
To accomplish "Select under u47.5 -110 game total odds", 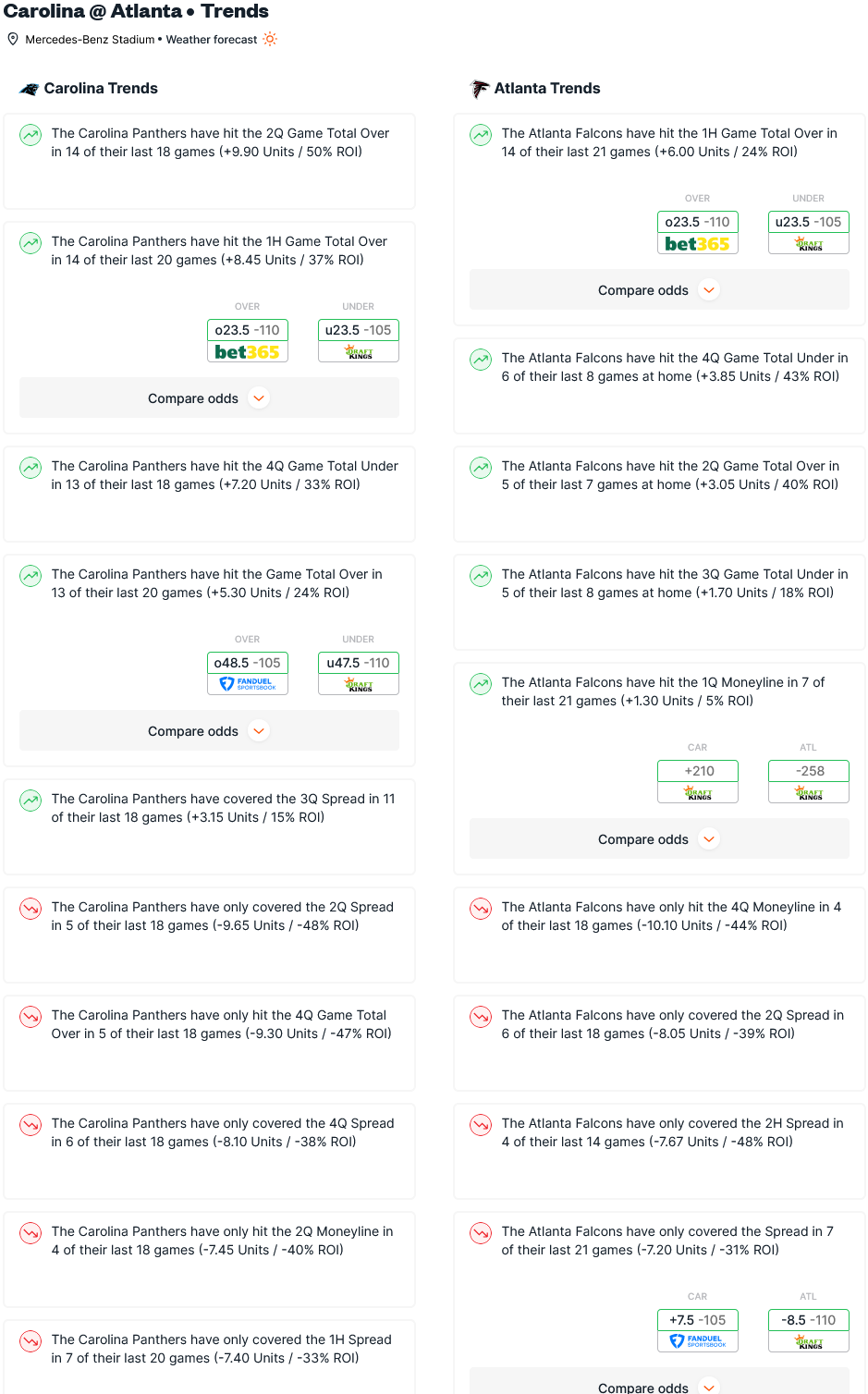I will (x=359, y=663).
